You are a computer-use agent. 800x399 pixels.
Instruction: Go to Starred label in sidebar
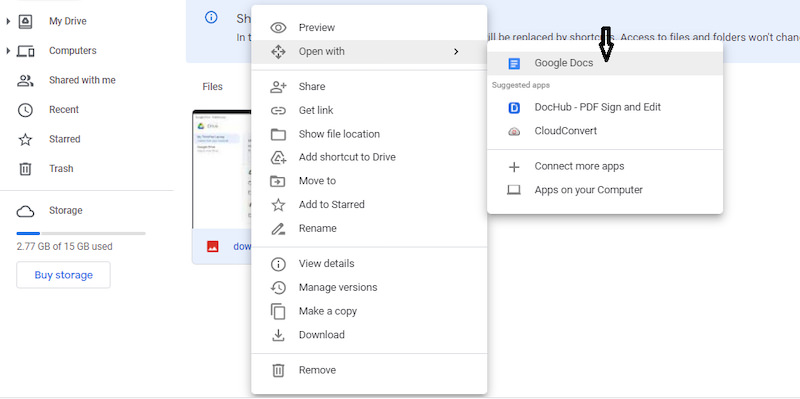(x=64, y=139)
